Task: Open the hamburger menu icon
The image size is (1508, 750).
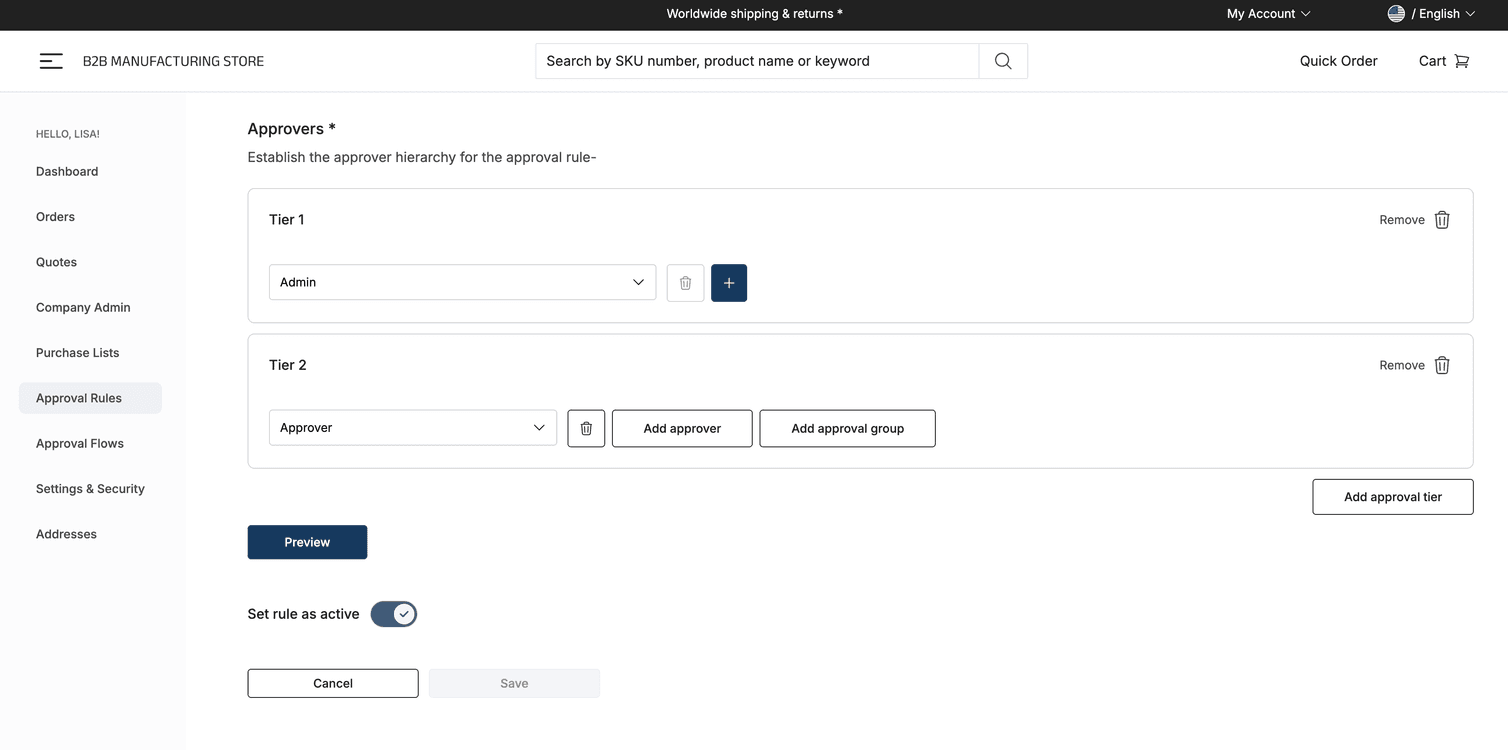Action: pyautogui.click(x=50, y=60)
